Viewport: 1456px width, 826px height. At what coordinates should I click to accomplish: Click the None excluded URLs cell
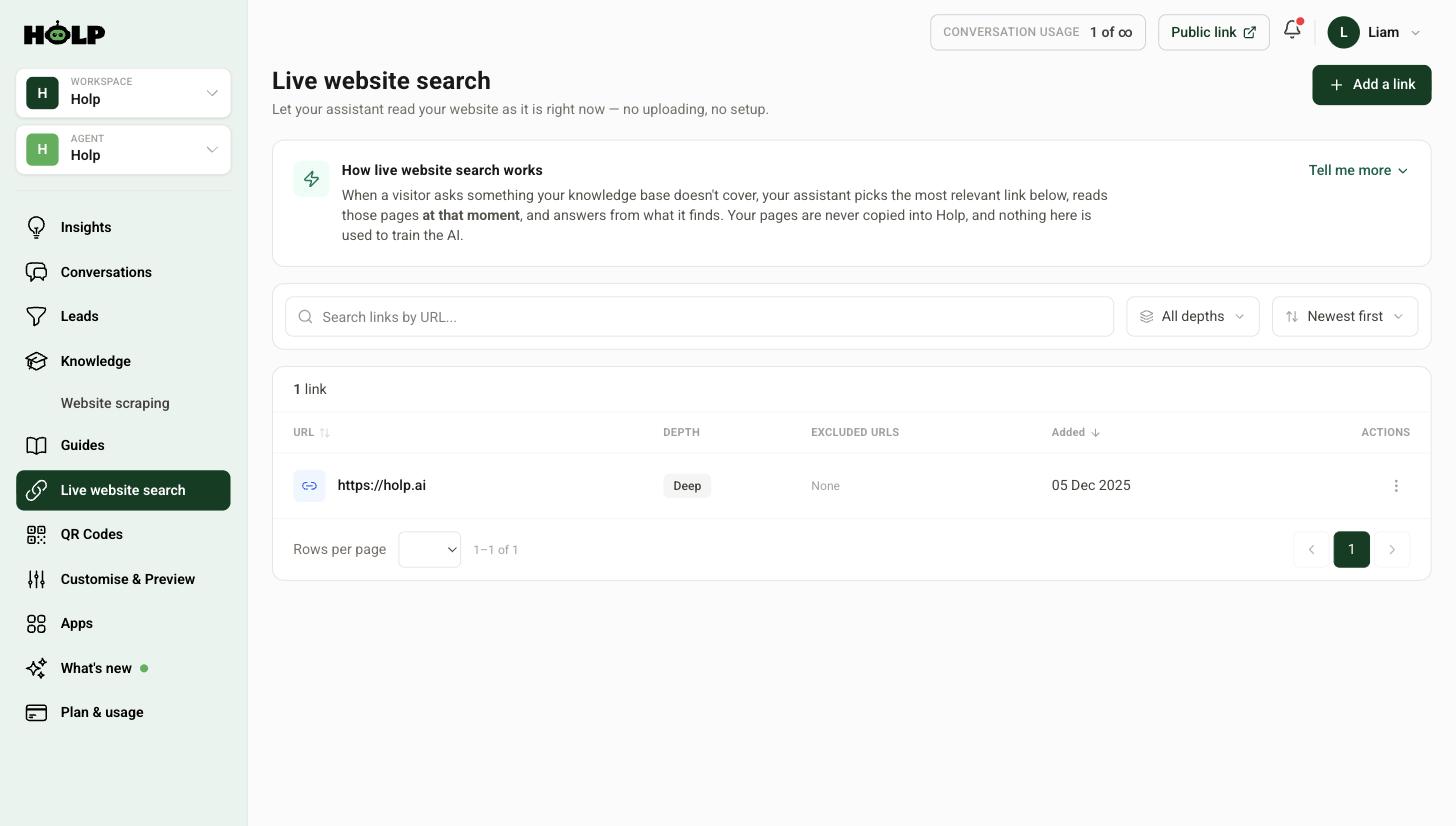coord(825,486)
